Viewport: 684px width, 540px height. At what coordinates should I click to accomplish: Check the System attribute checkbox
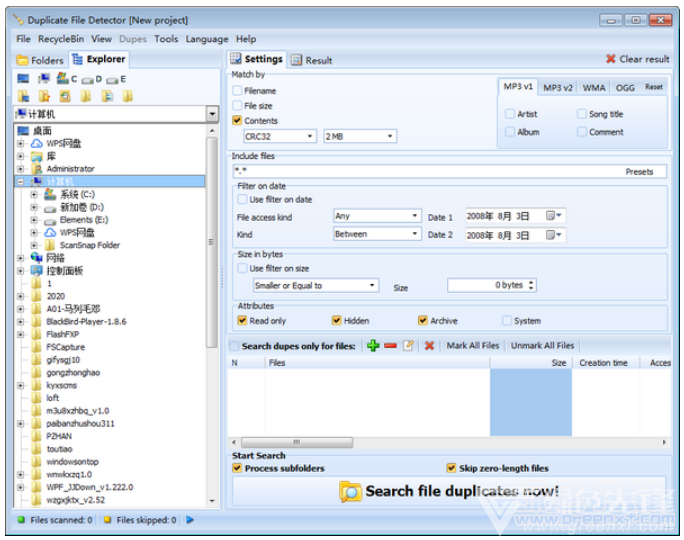click(x=506, y=321)
